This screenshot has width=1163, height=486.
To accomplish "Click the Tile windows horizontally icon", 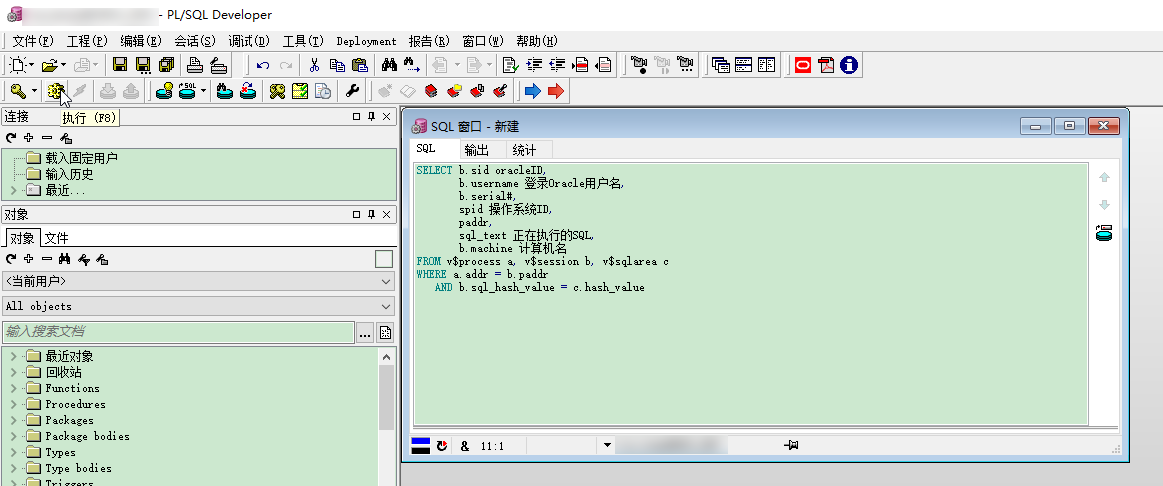I will 743,65.
